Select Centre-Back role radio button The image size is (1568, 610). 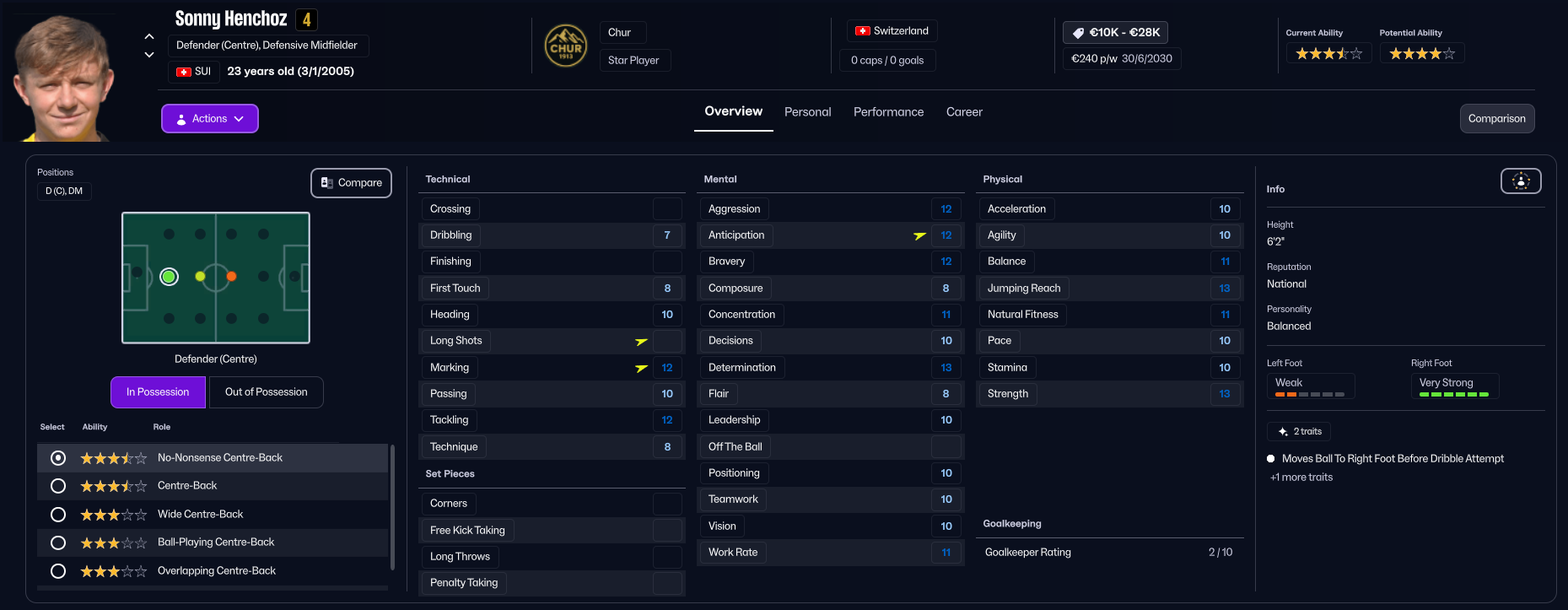tap(58, 486)
